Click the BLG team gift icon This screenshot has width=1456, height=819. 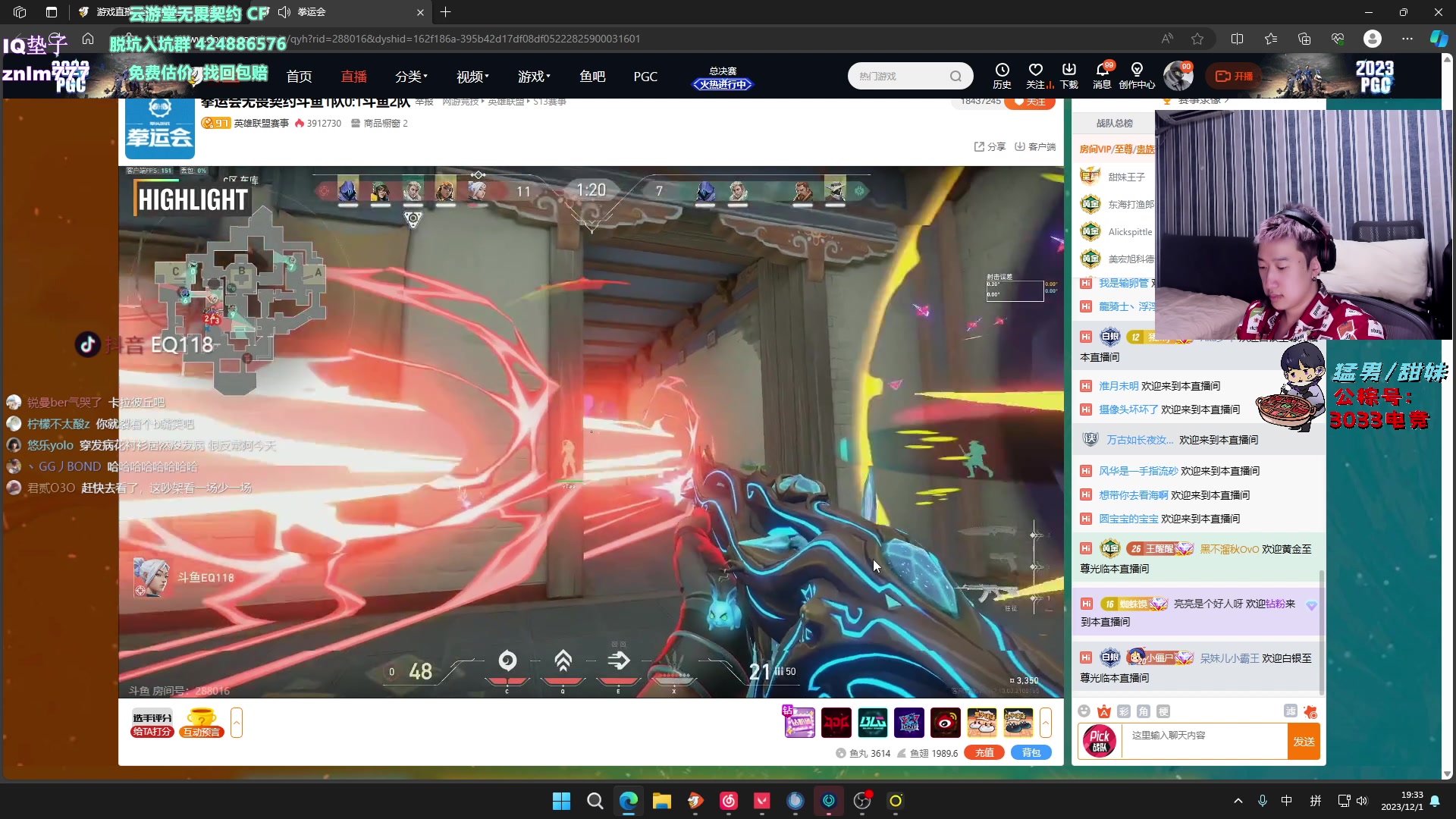(873, 723)
